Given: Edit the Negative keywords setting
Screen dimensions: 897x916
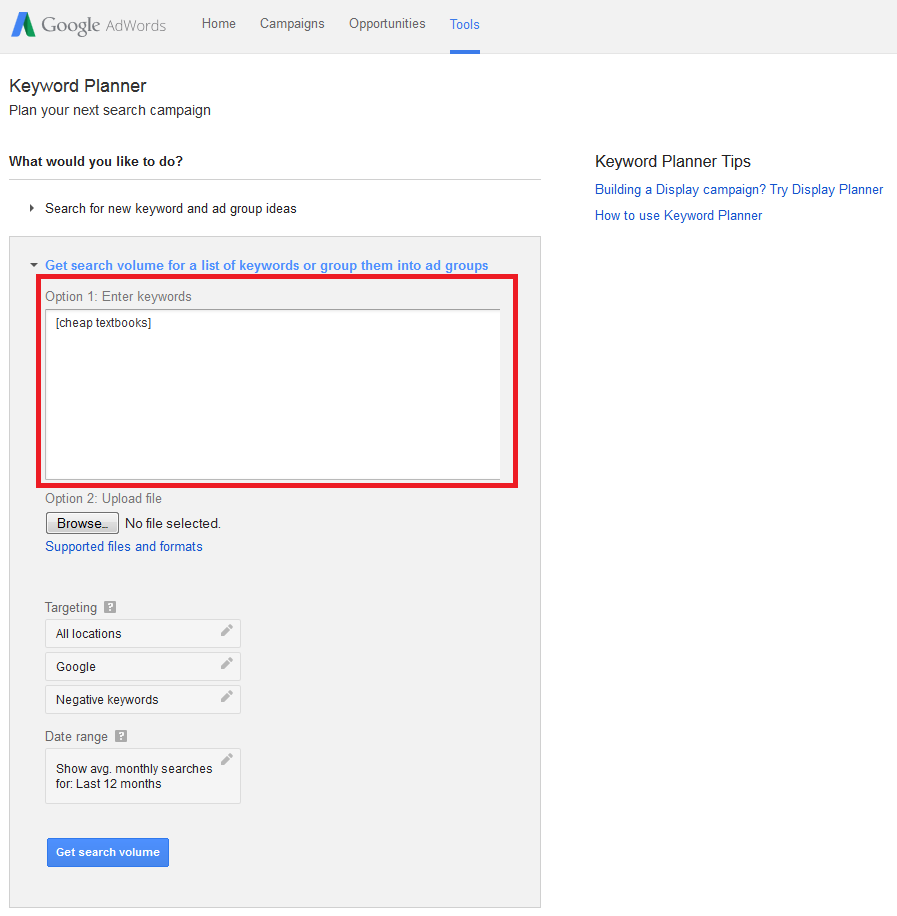Looking at the screenshot, I should point(226,699).
